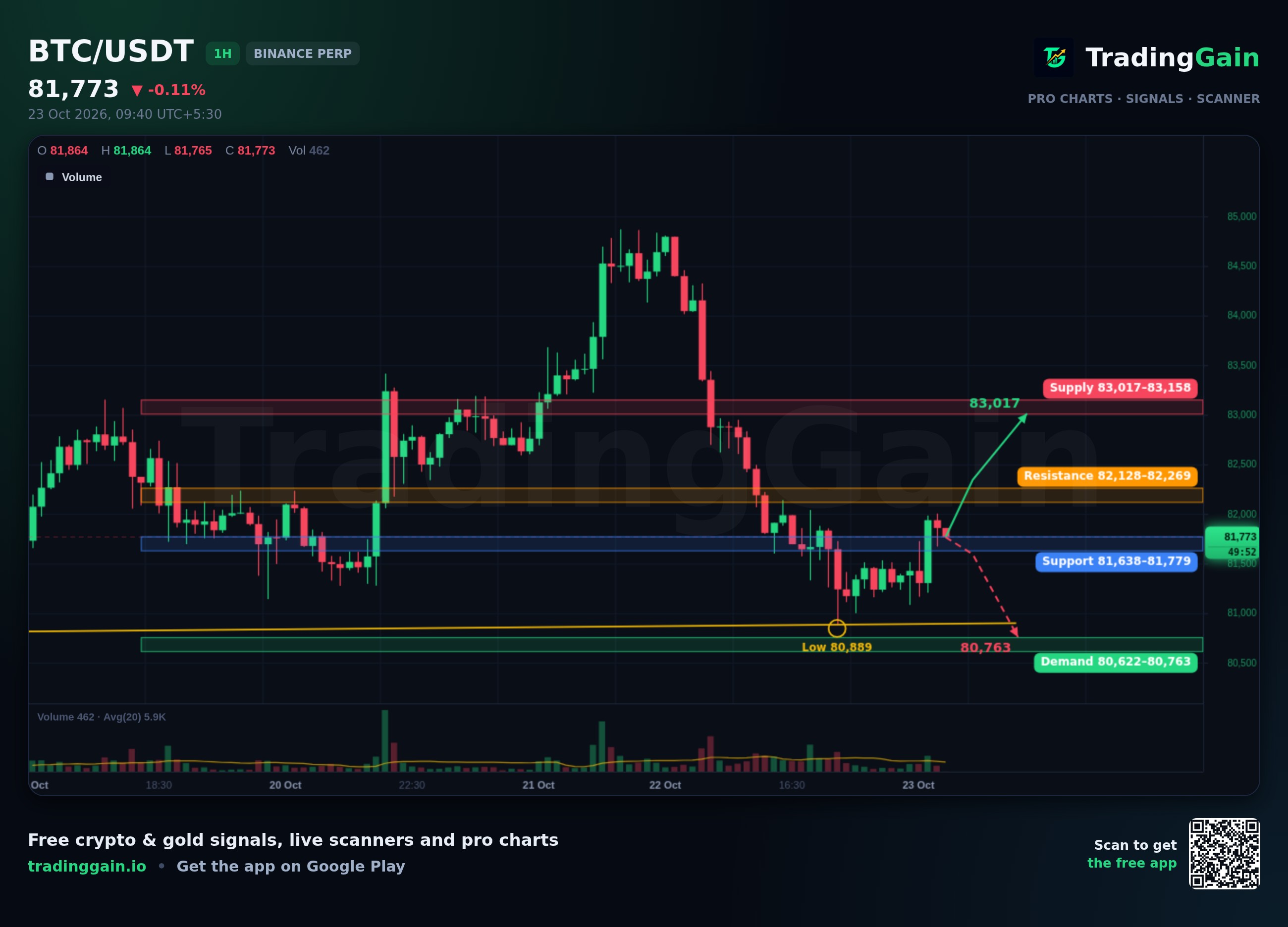Click the High value 81,864

point(132,151)
